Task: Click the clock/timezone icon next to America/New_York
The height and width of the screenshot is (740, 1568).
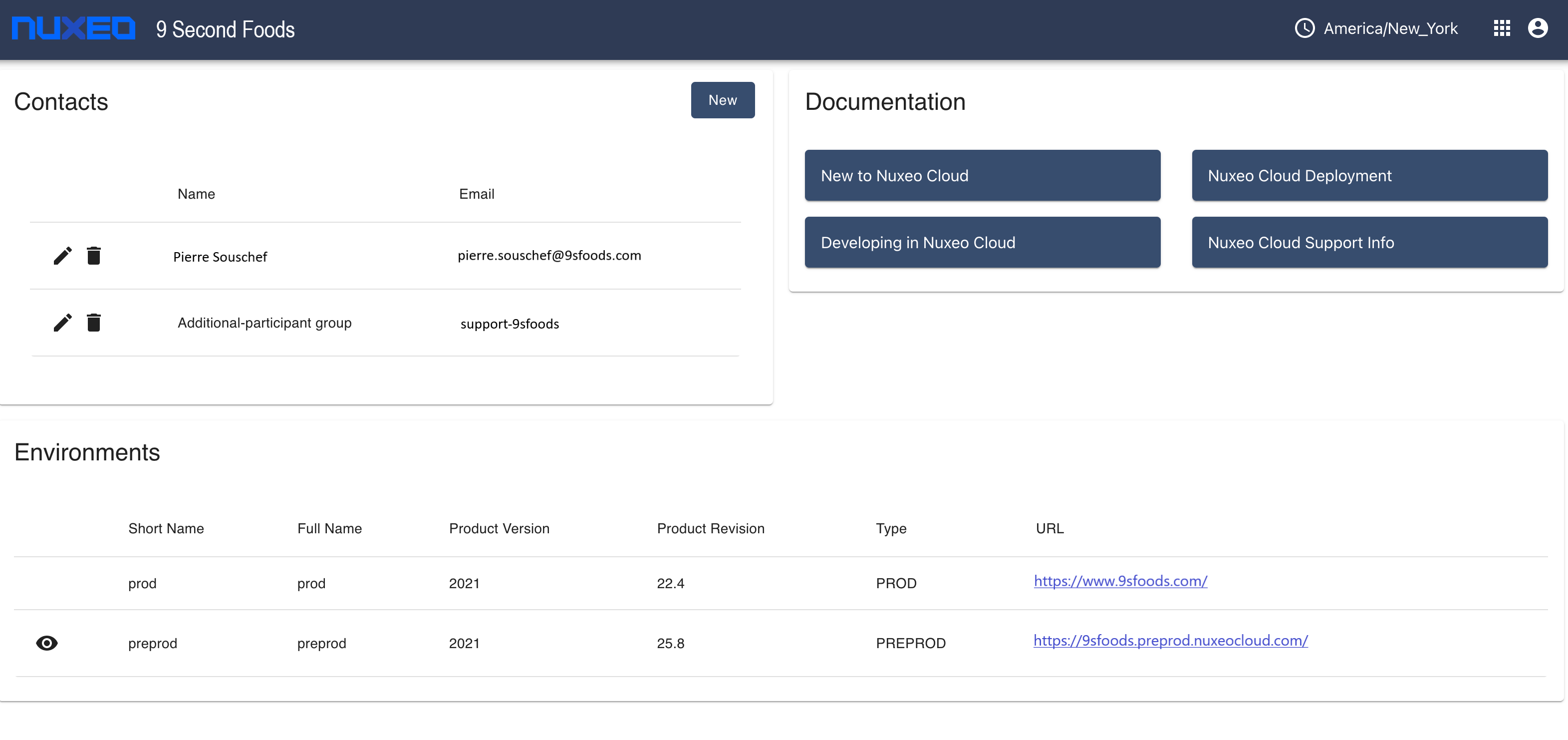Action: click(1303, 28)
